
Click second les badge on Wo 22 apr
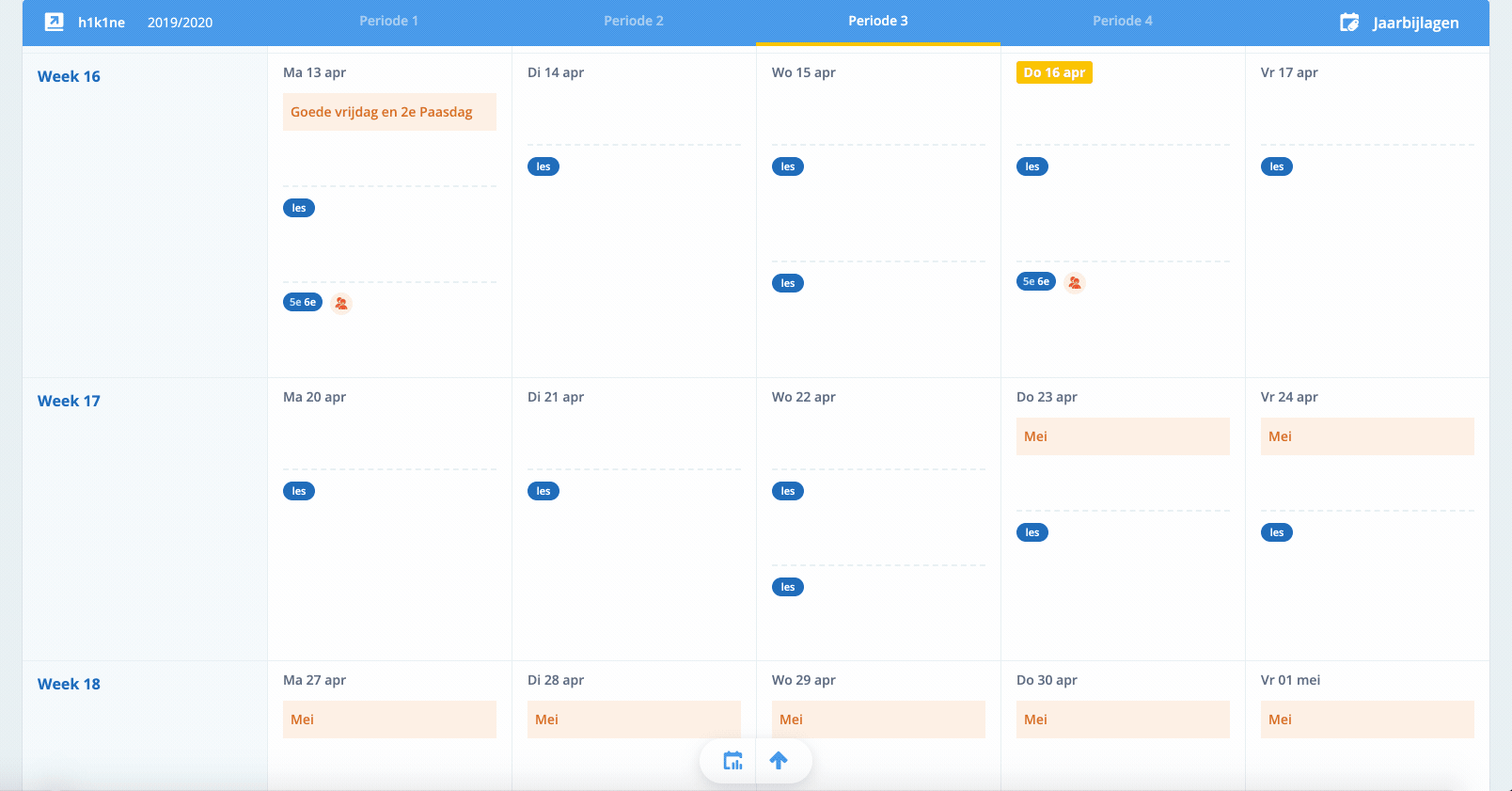(788, 587)
